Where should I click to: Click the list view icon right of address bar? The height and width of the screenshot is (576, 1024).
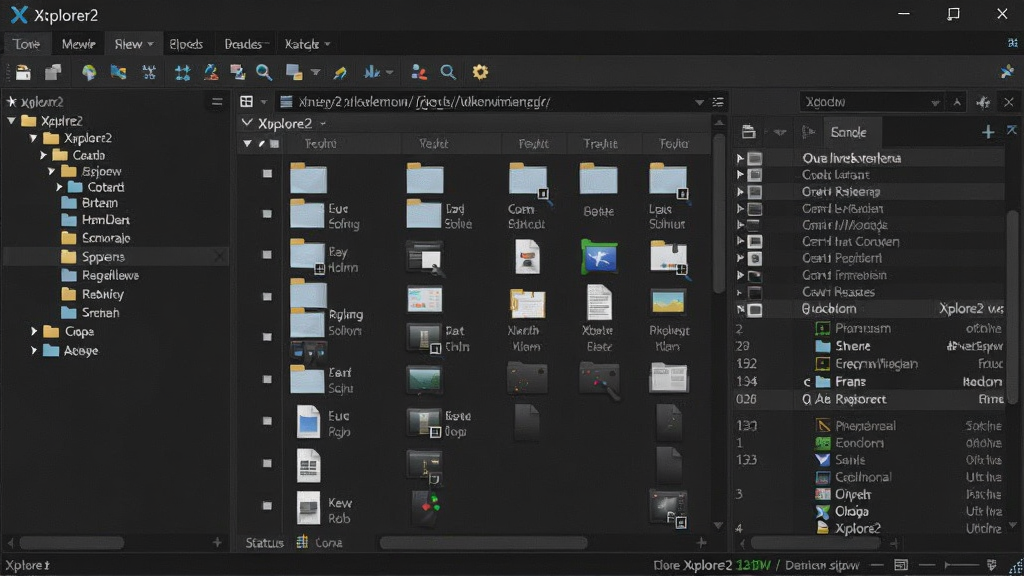pyautogui.click(x=718, y=102)
